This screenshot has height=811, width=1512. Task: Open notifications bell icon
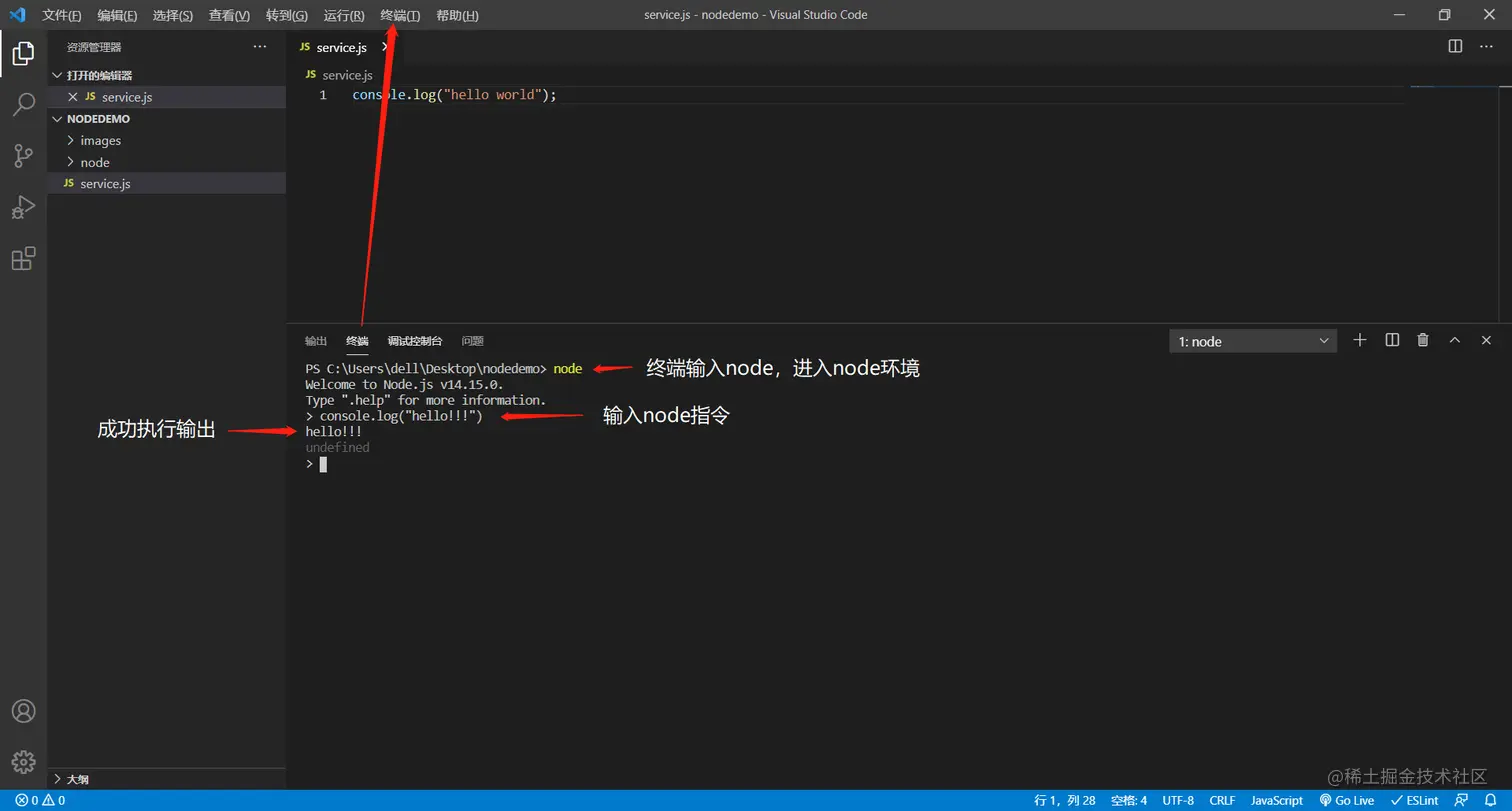click(x=1489, y=800)
